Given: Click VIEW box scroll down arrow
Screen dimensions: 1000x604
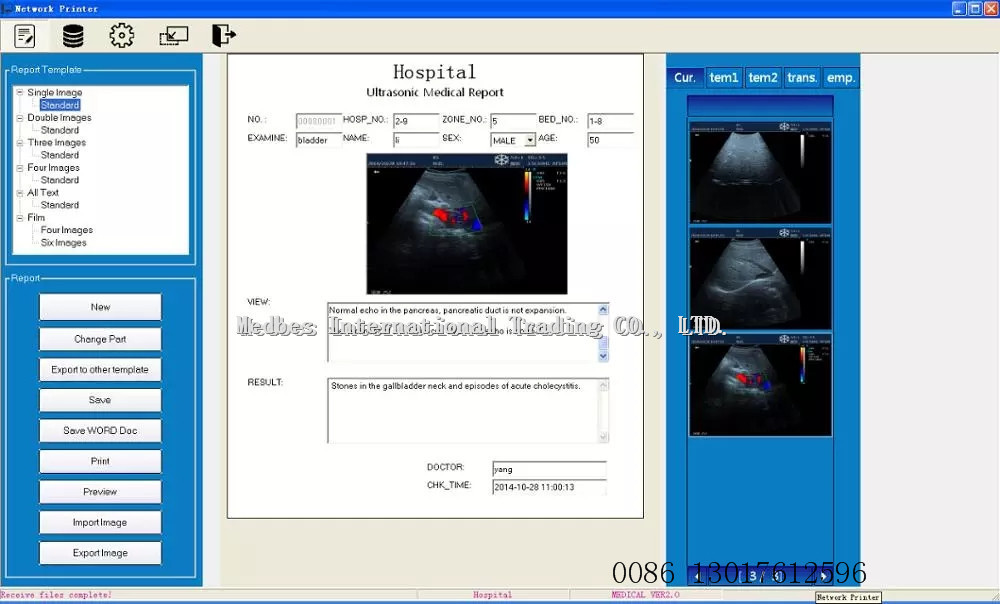Looking at the screenshot, I should pyautogui.click(x=603, y=356).
